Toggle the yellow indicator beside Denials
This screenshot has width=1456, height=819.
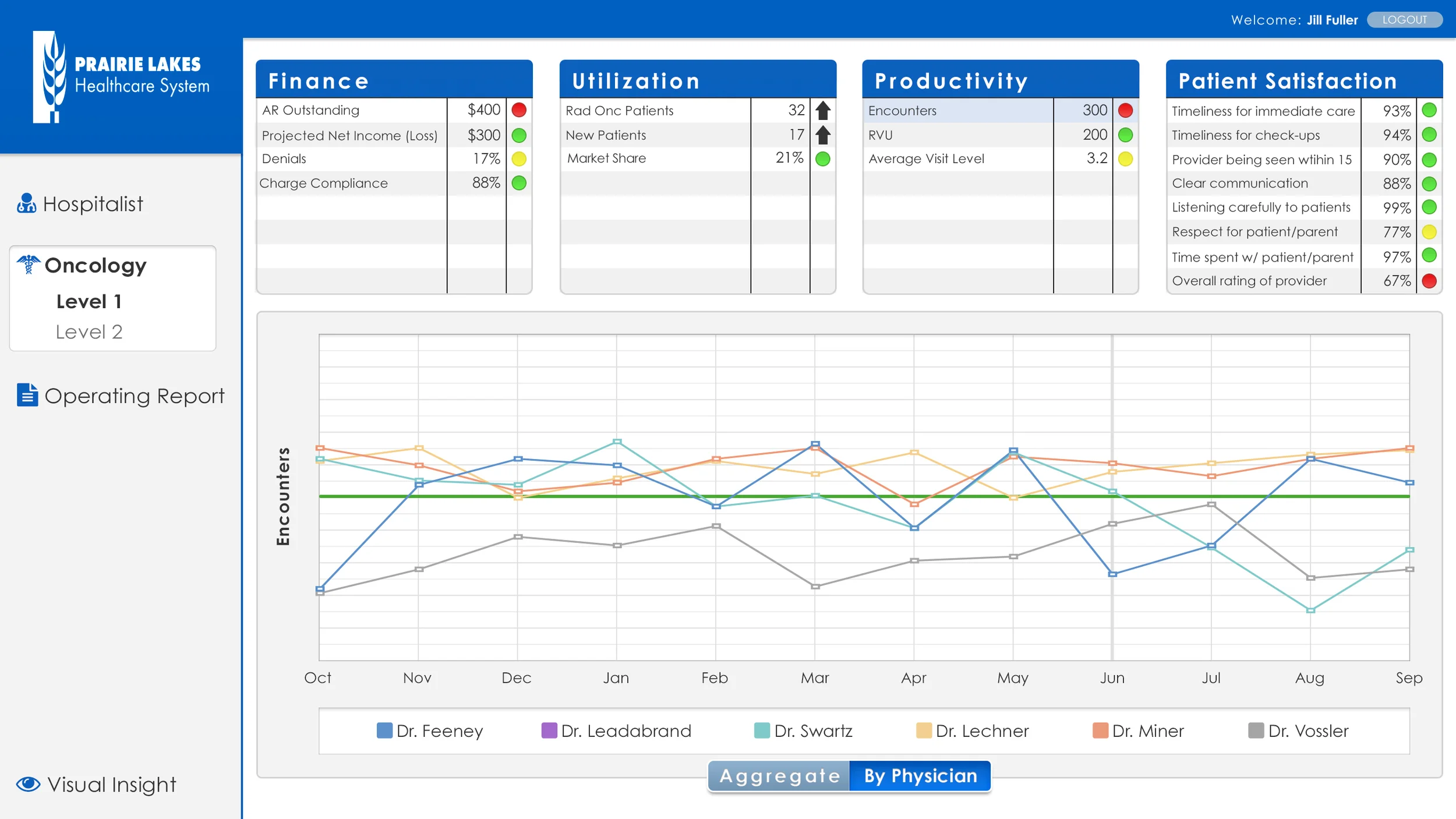(519, 158)
